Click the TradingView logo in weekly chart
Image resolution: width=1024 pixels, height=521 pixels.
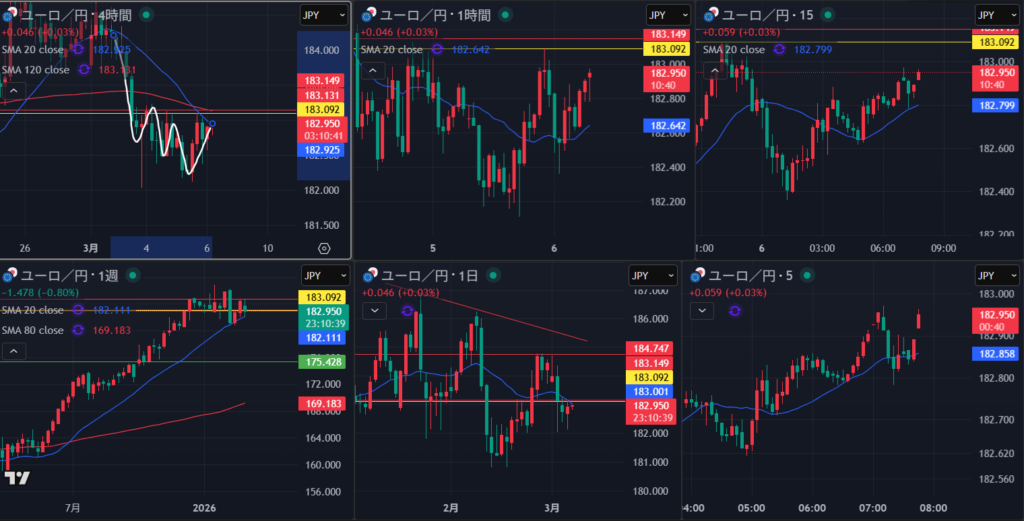click(17, 479)
